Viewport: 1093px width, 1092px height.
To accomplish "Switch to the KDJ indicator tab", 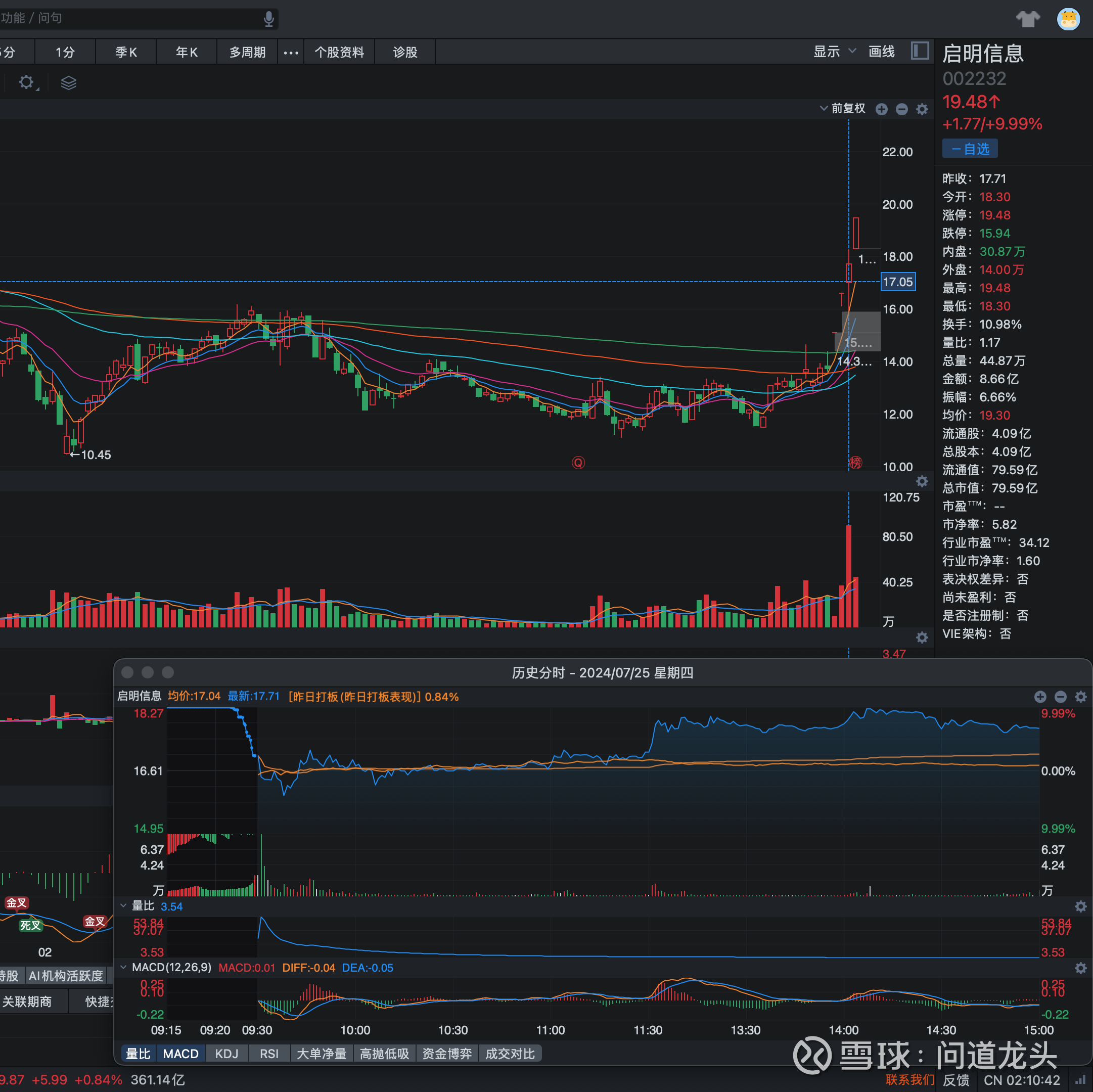I will (x=226, y=1054).
